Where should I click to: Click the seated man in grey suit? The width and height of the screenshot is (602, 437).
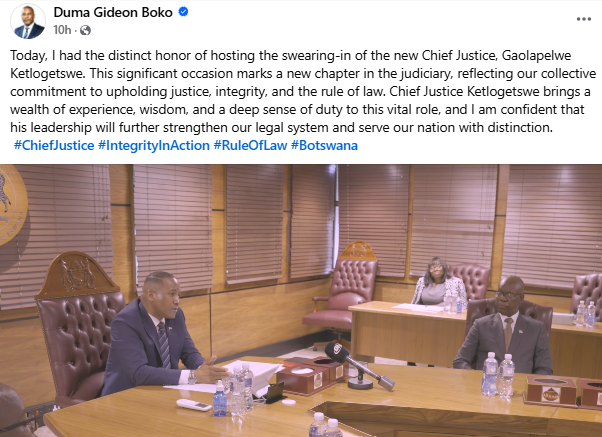[505, 326]
